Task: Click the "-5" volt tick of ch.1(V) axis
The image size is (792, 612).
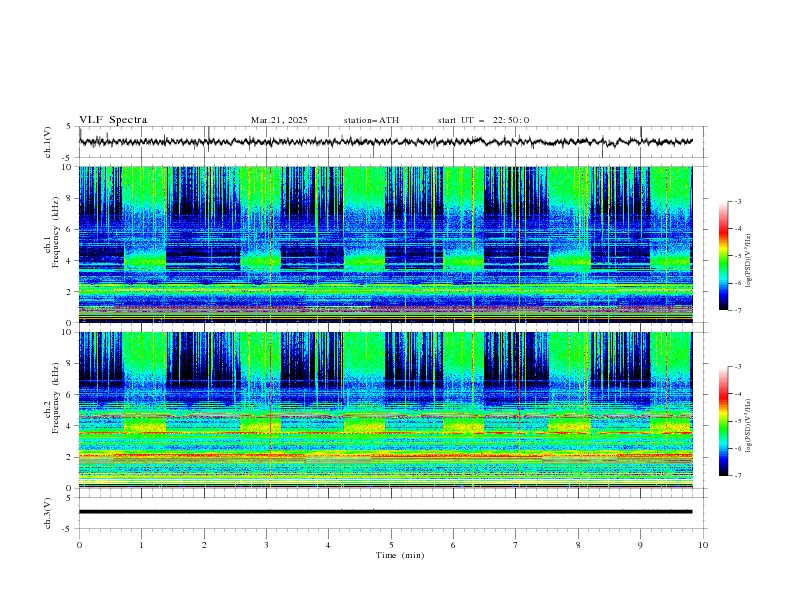Action: [x=68, y=158]
